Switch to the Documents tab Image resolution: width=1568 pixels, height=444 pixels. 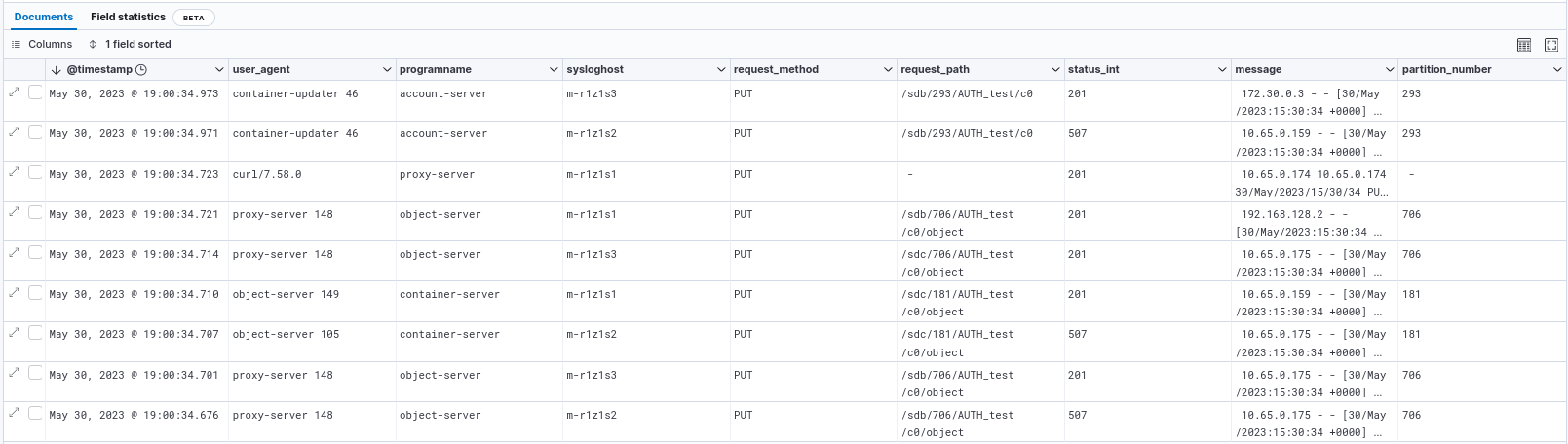click(44, 17)
